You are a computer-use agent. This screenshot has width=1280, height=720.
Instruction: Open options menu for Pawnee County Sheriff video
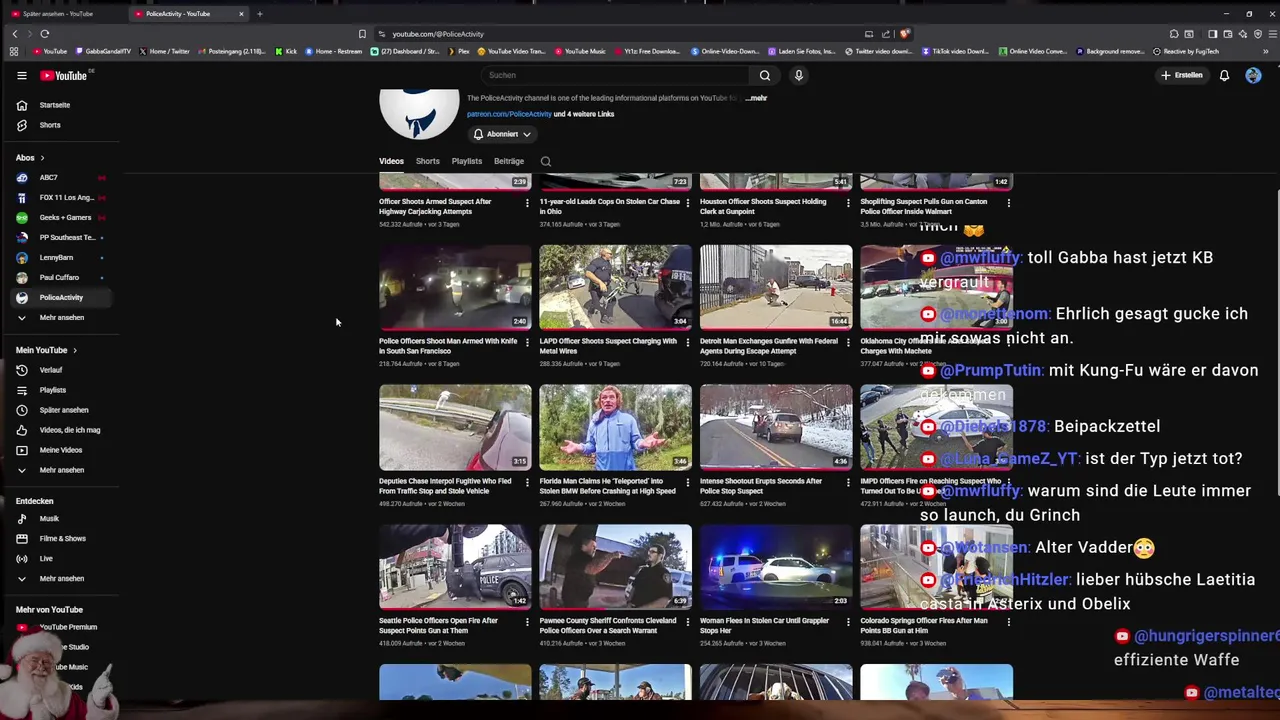[687, 622]
